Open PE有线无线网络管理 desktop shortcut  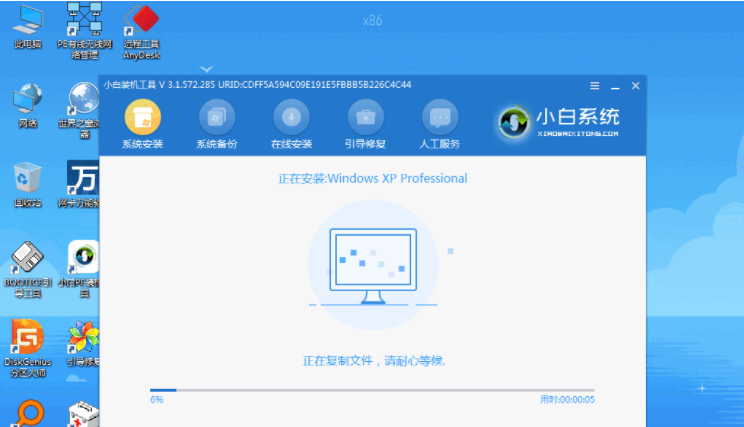click(84, 30)
